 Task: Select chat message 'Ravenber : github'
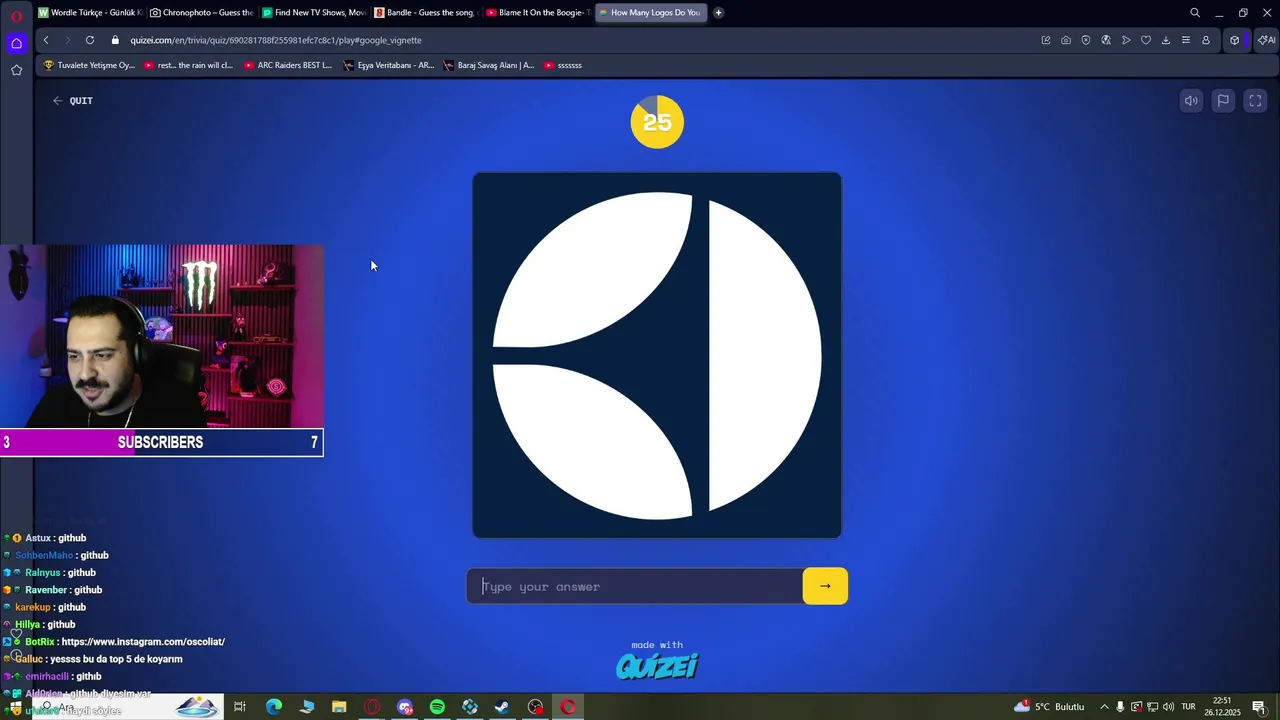tap(63, 590)
